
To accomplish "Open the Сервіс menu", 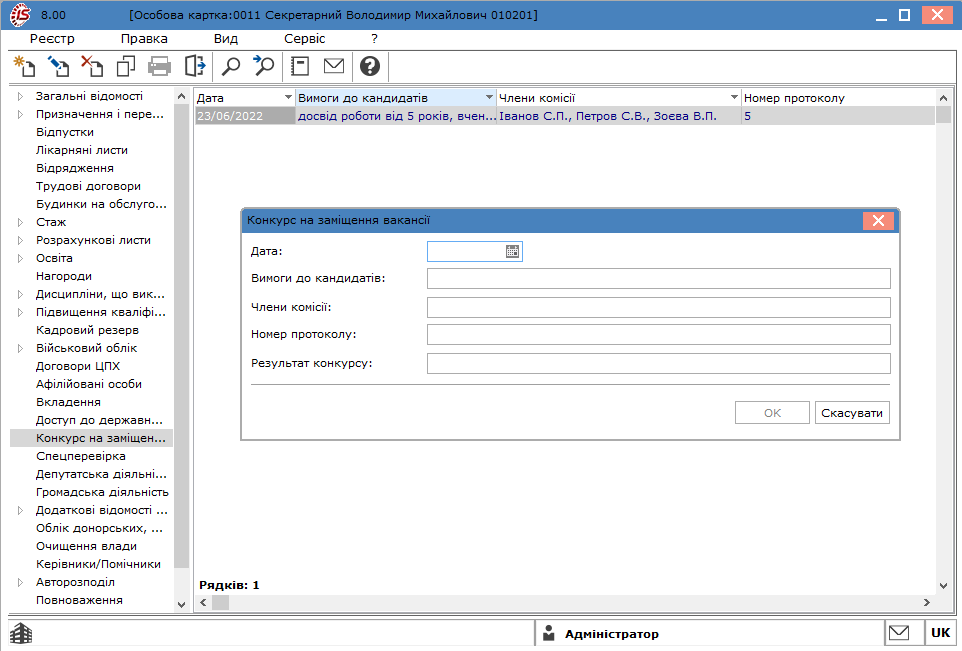I will pyautogui.click(x=304, y=39).
